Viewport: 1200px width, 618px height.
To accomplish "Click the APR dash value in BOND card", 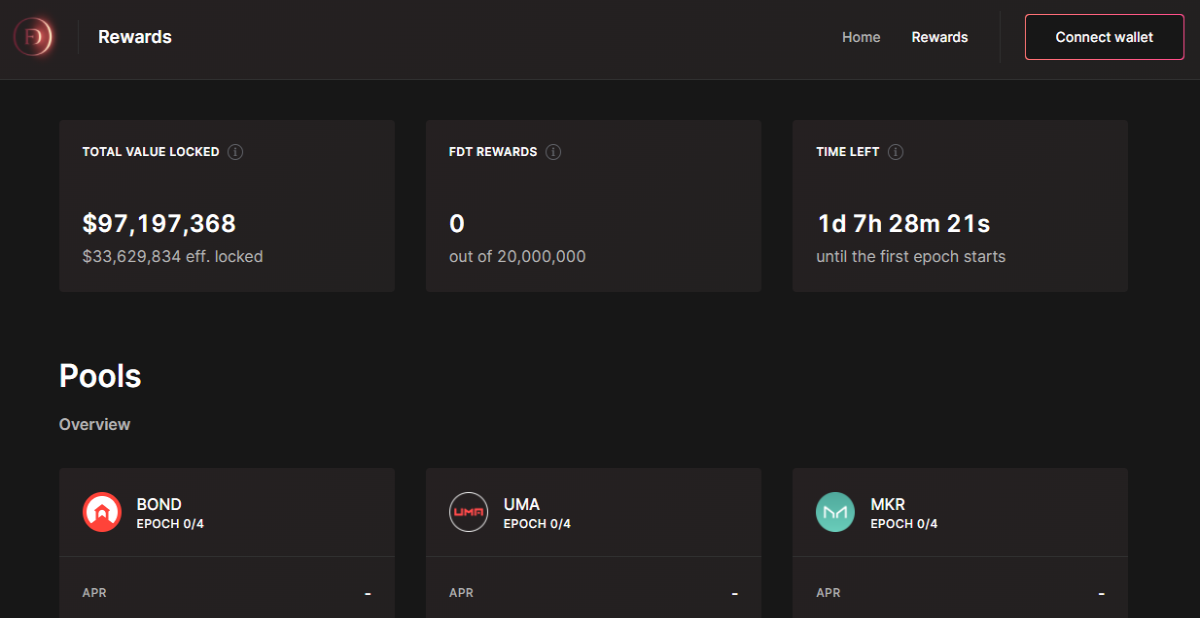I will click(367, 594).
